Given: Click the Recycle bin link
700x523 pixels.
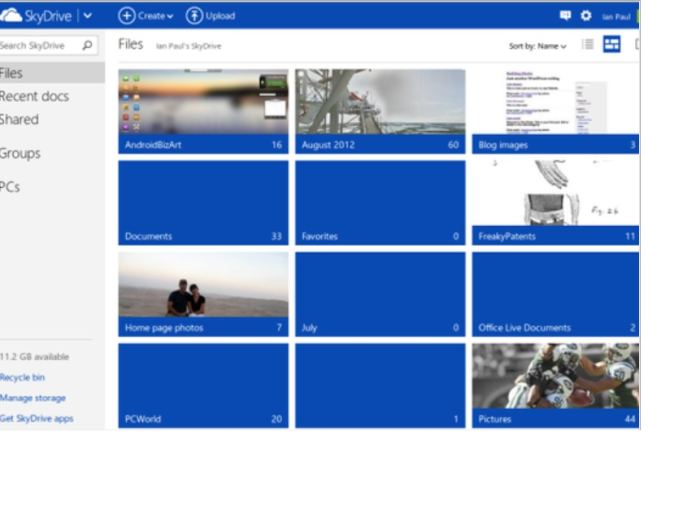Looking at the screenshot, I should coord(22,377).
